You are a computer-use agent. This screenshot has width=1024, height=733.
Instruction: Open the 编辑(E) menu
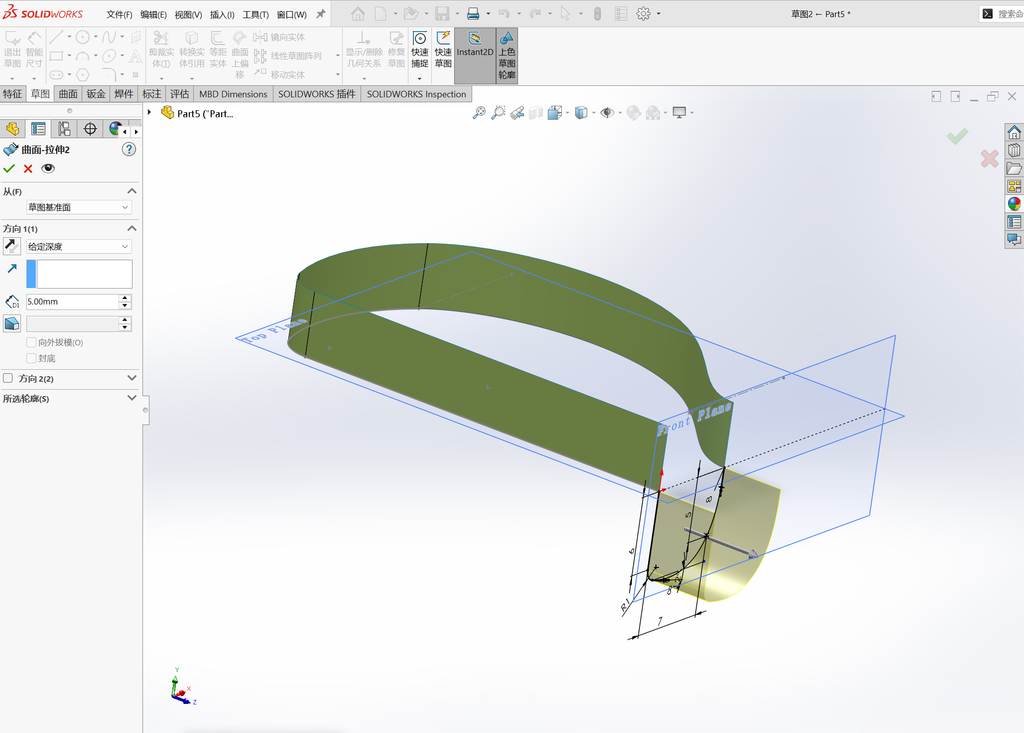click(153, 14)
